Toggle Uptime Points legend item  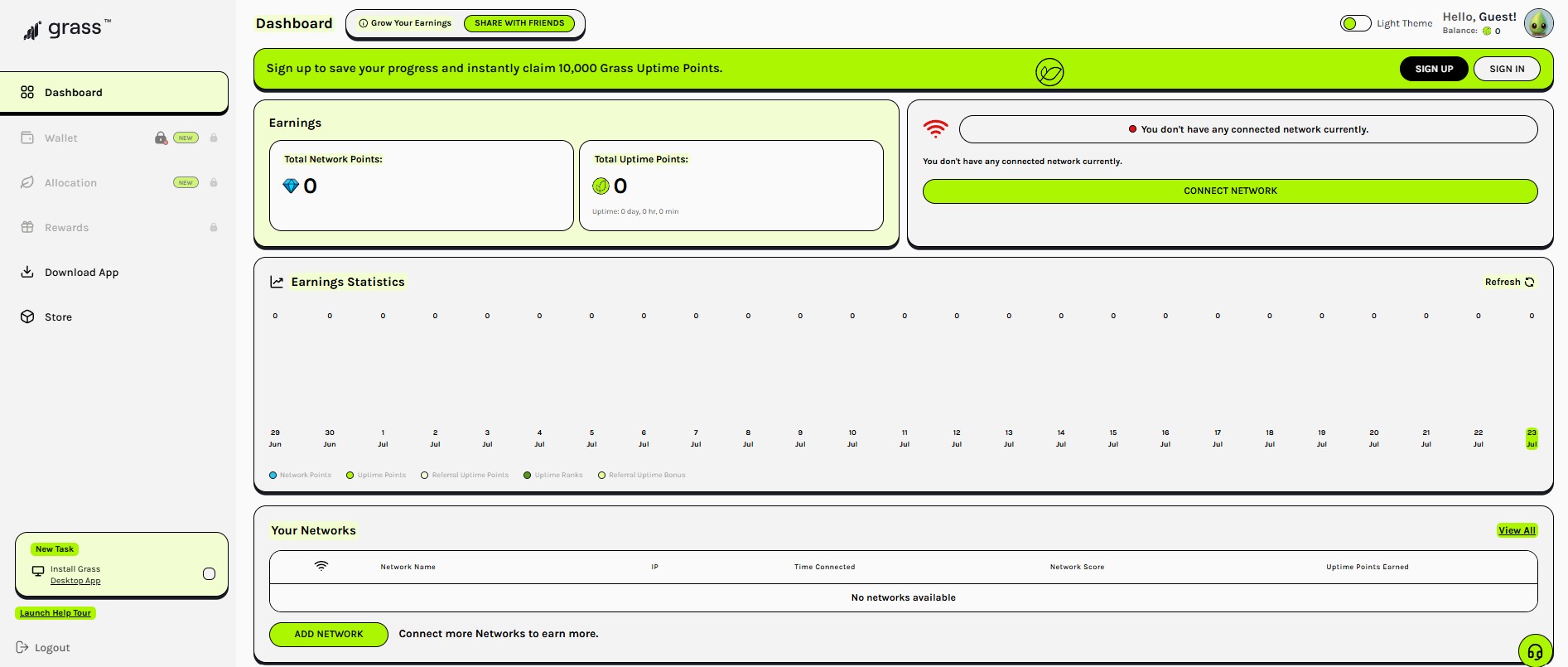pos(376,476)
